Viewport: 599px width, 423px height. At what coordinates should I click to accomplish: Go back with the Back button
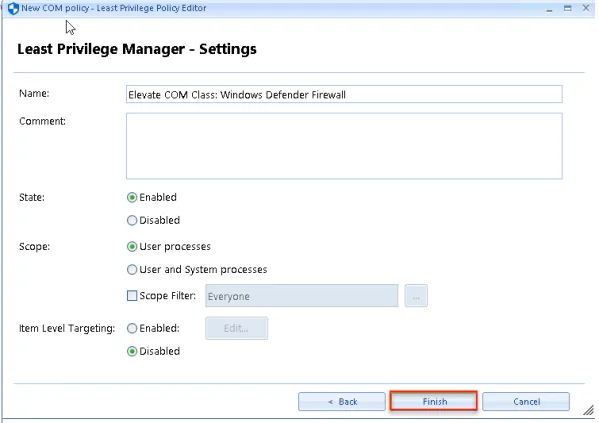pos(342,402)
